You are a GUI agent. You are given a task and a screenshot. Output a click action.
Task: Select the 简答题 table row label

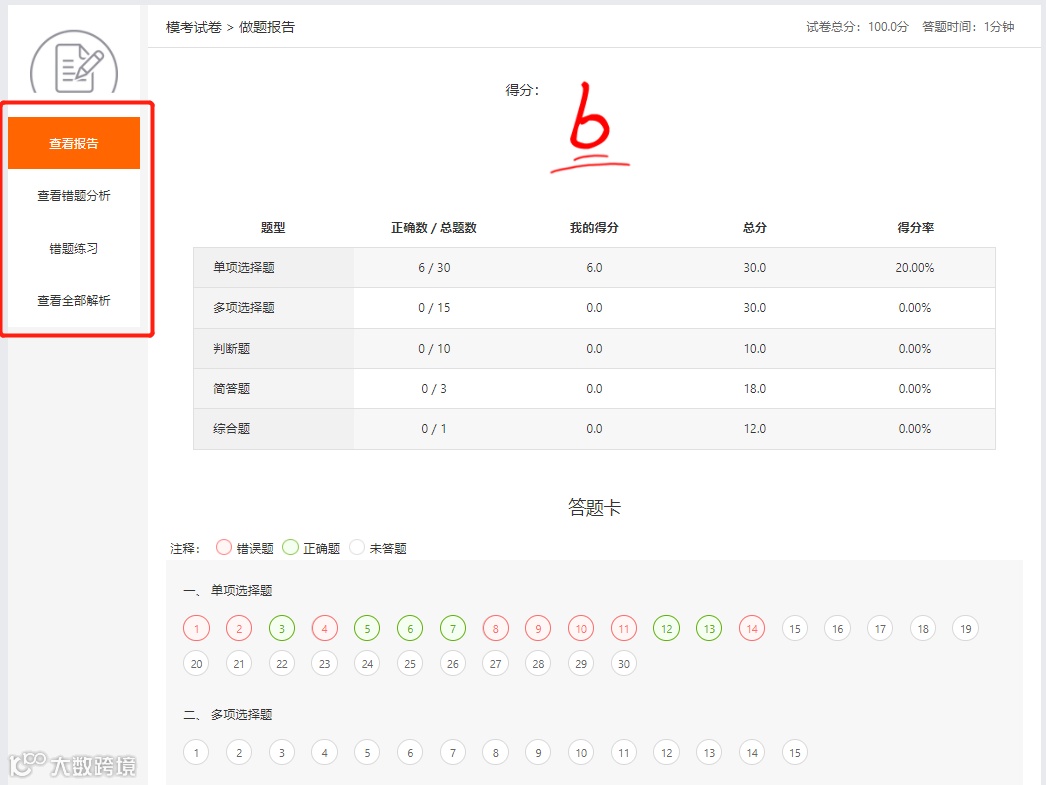pyautogui.click(x=231, y=388)
